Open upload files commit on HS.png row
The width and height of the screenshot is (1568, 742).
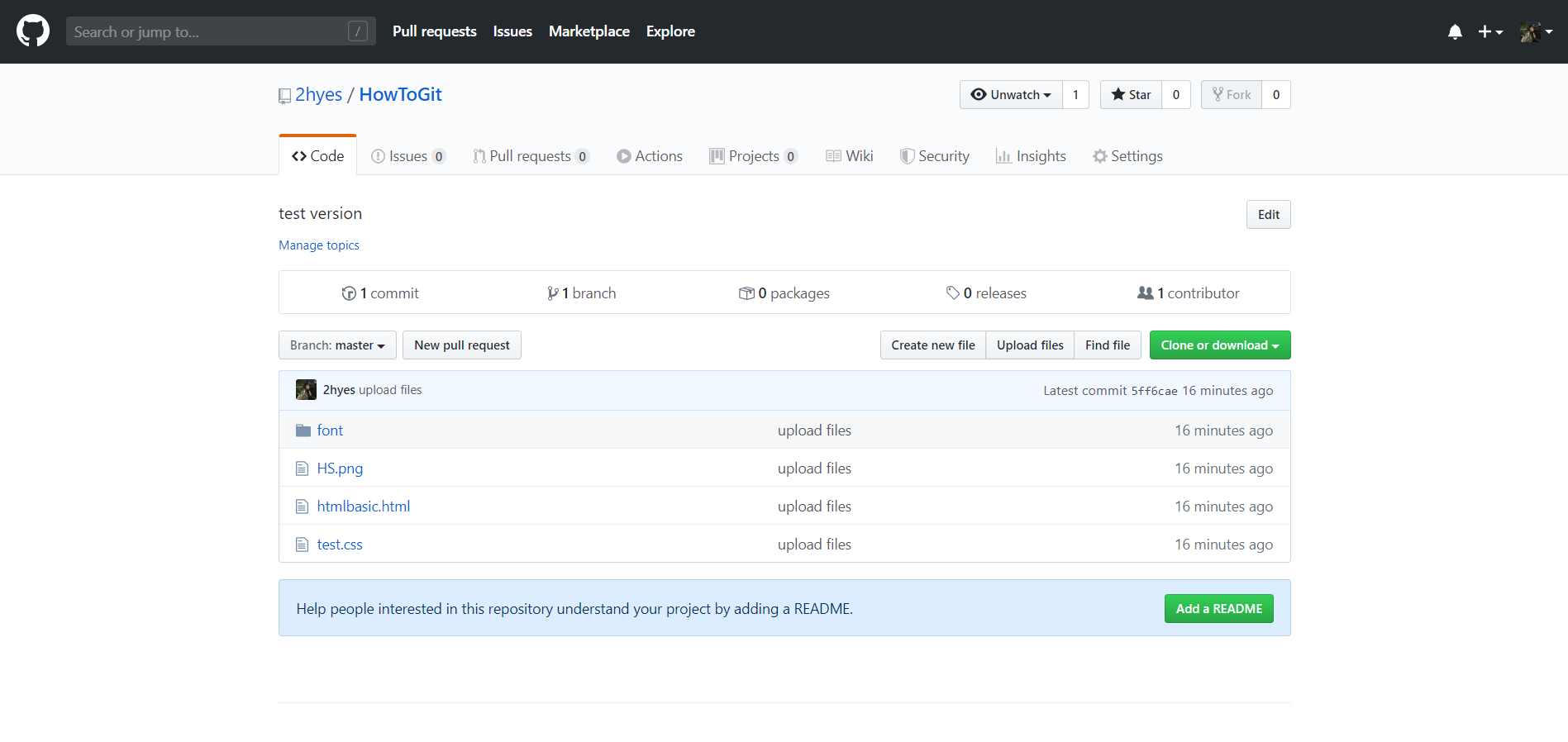click(x=814, y=469)
